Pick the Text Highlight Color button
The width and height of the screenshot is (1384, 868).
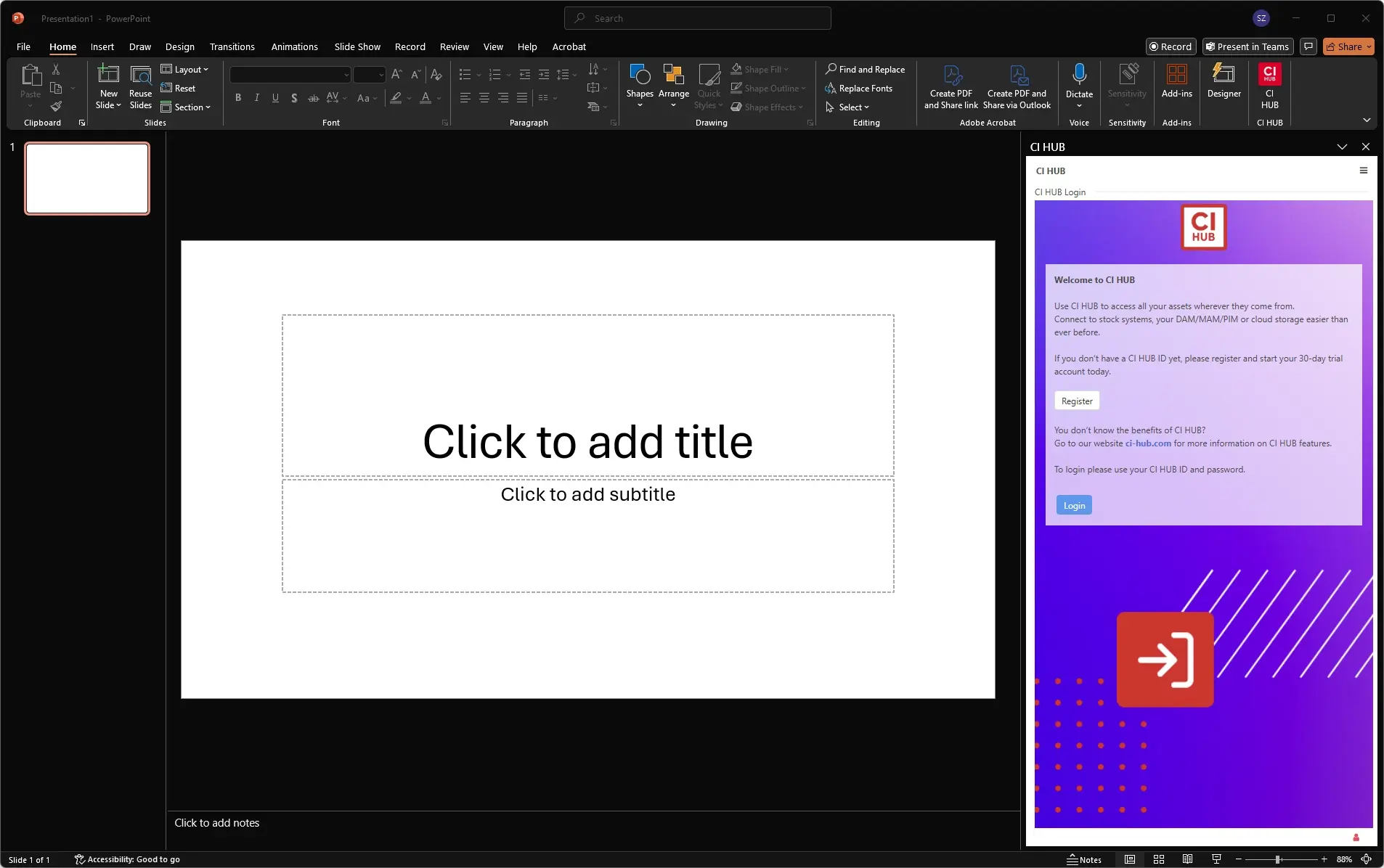coord(396,97)
